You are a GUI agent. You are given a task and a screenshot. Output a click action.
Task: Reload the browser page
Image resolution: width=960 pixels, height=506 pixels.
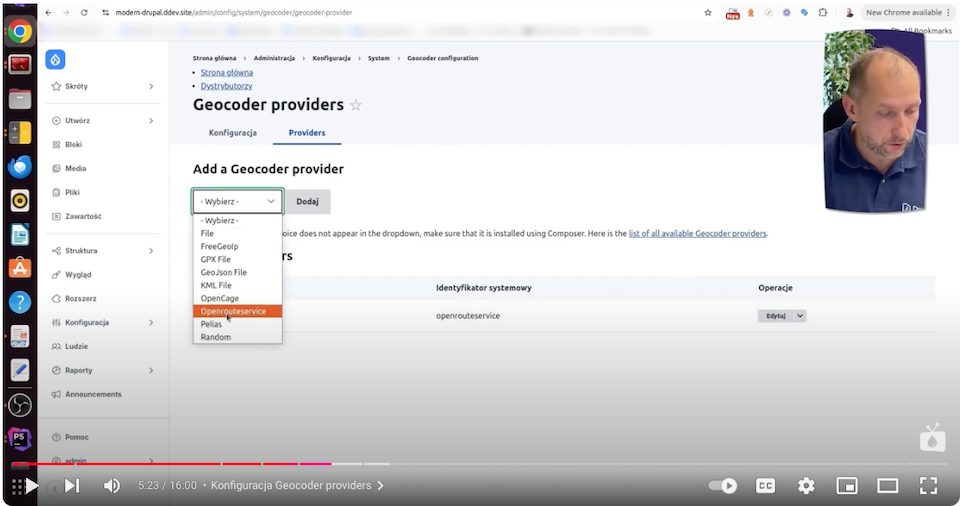[84, 12]
